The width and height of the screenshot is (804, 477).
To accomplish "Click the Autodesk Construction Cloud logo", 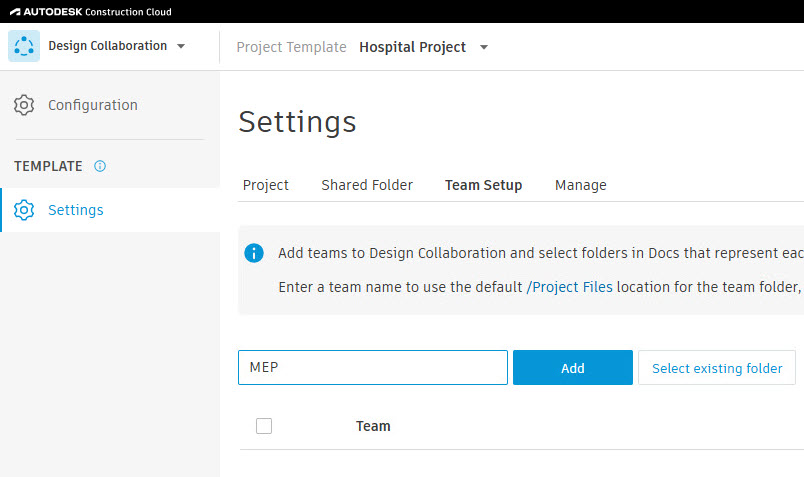I will click(91, 12).
